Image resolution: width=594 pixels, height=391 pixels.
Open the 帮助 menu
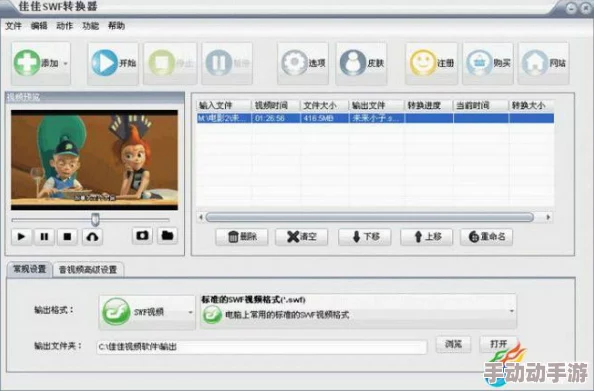(x=116, y=26)
